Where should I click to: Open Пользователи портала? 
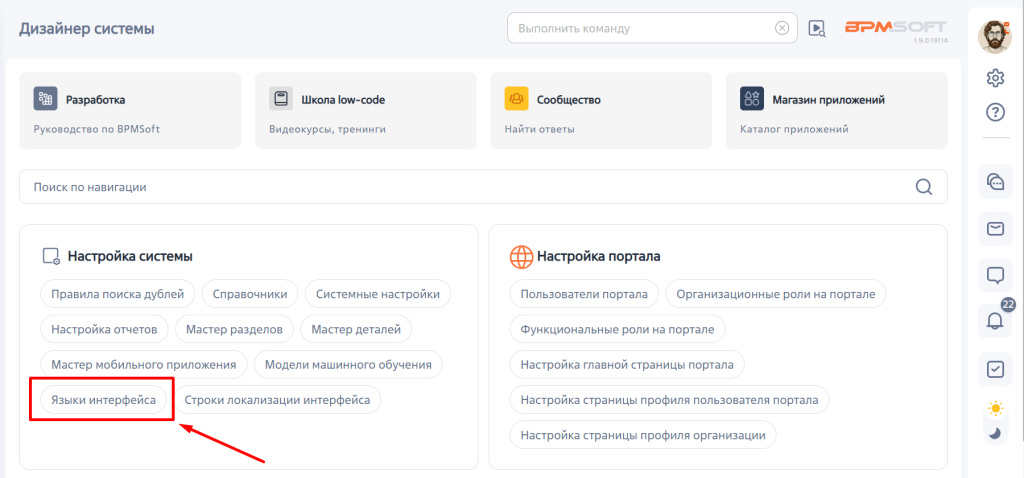[584, 294]
